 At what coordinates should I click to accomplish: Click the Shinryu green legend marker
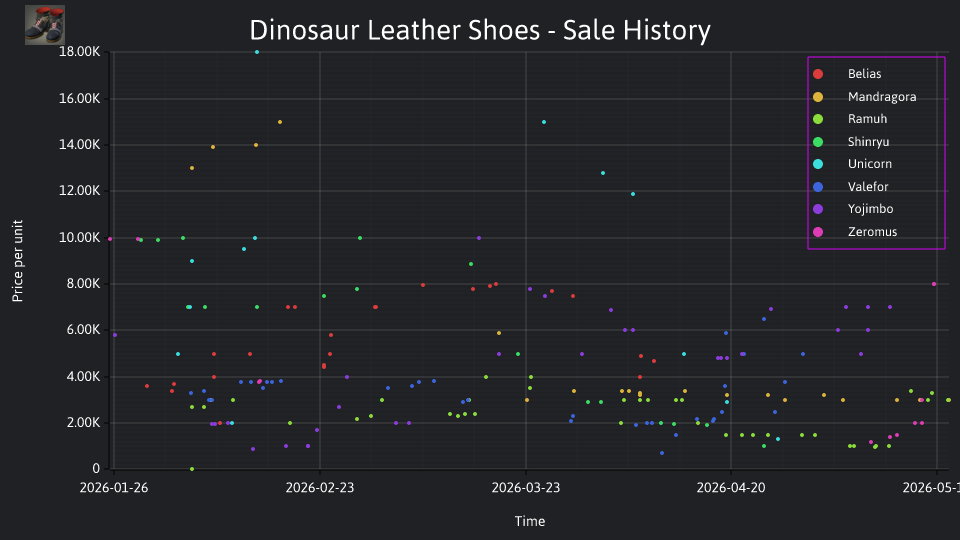(818, 142)
